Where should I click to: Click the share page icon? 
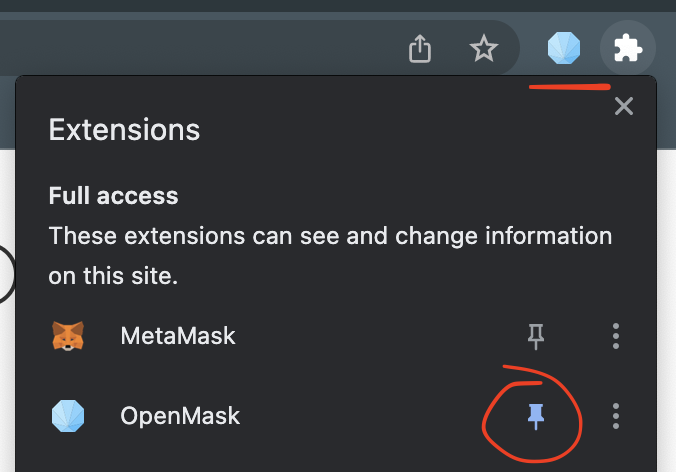(x=420, y=48)
